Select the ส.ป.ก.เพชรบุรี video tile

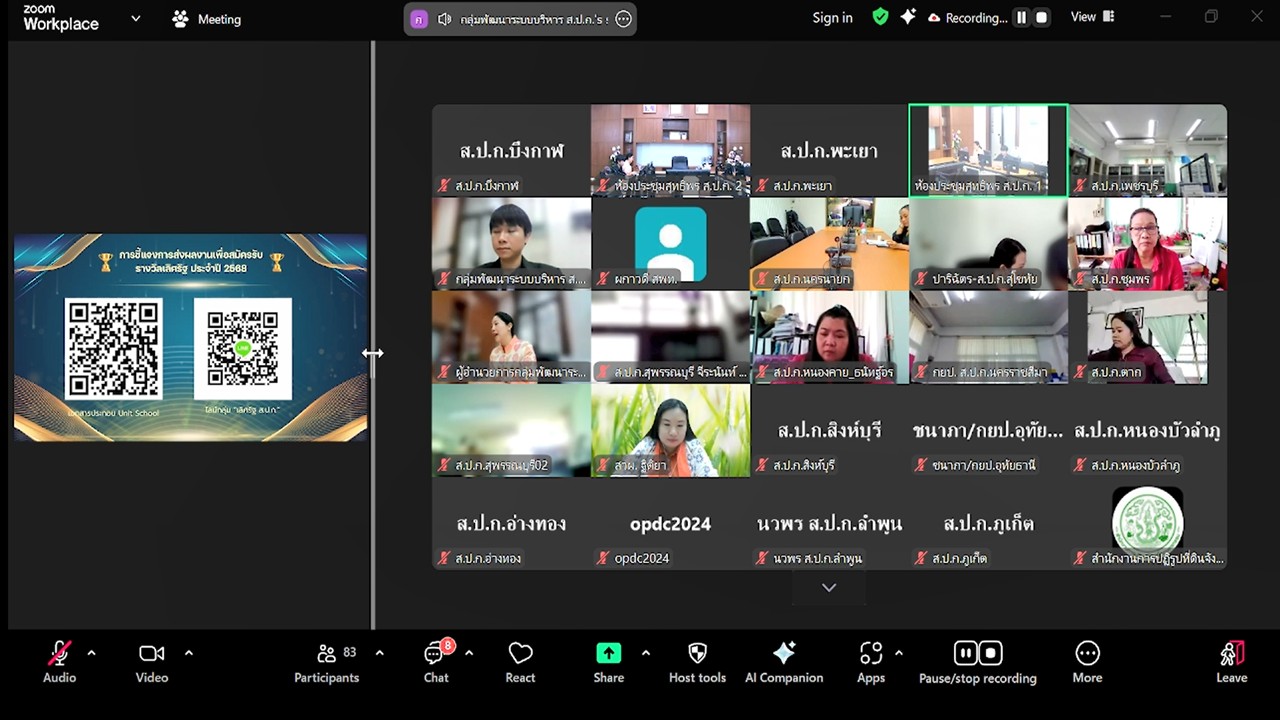pyautogui.click(x=1148, y=150)
